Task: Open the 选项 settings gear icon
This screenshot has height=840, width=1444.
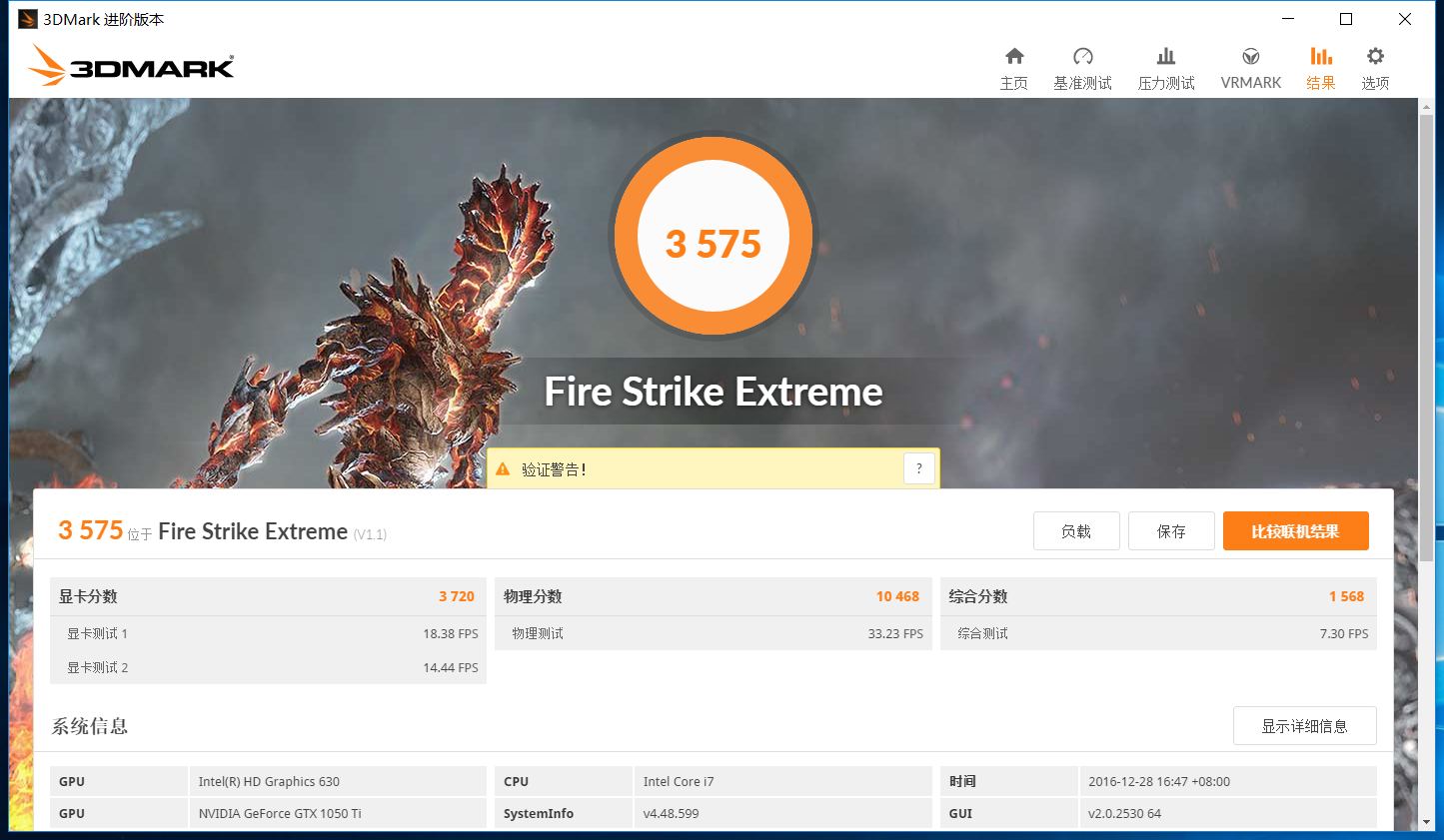Action: pyautogui.click(x=1375, y=56)
